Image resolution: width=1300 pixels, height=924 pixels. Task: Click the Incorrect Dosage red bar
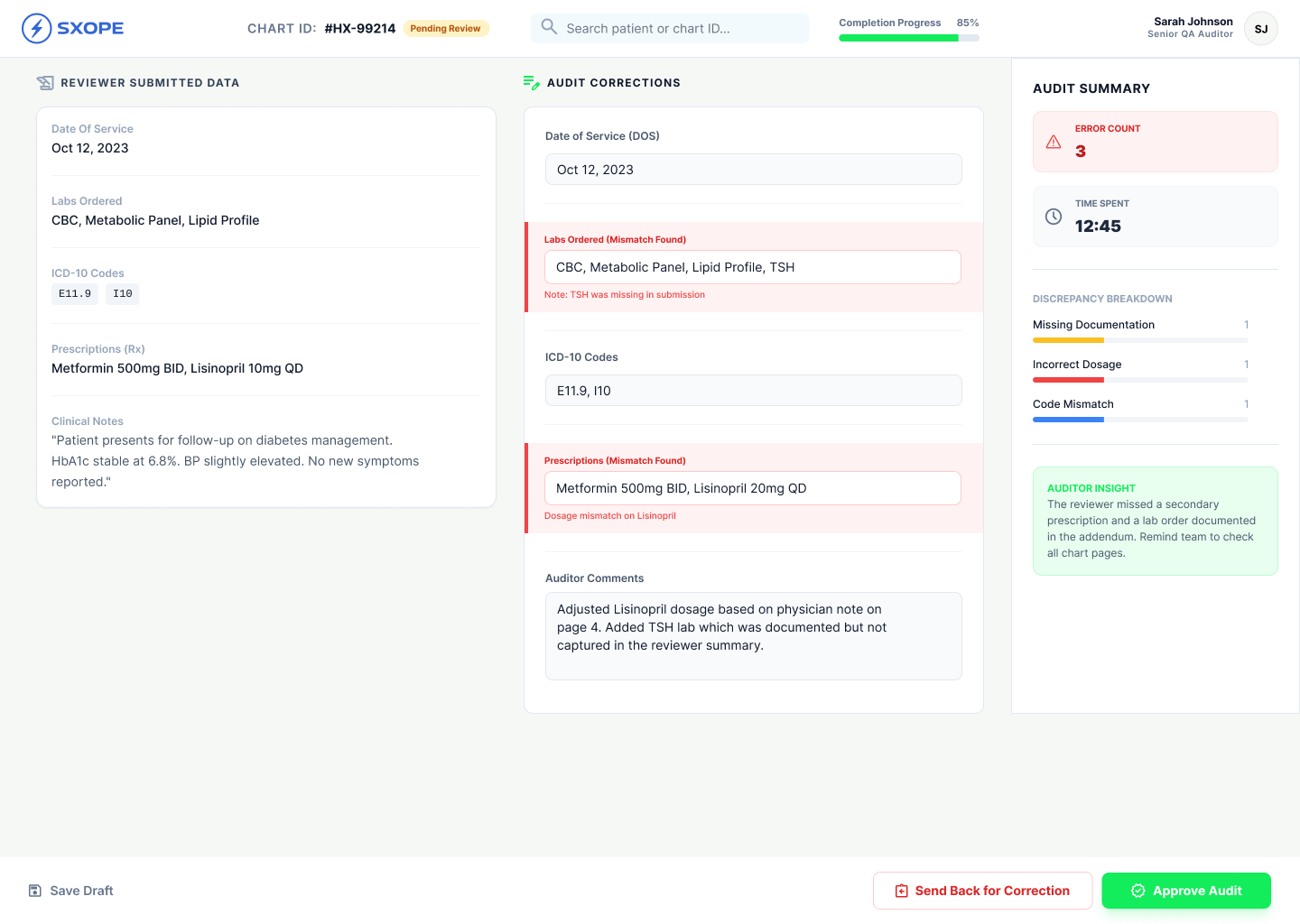(1068, 380)
